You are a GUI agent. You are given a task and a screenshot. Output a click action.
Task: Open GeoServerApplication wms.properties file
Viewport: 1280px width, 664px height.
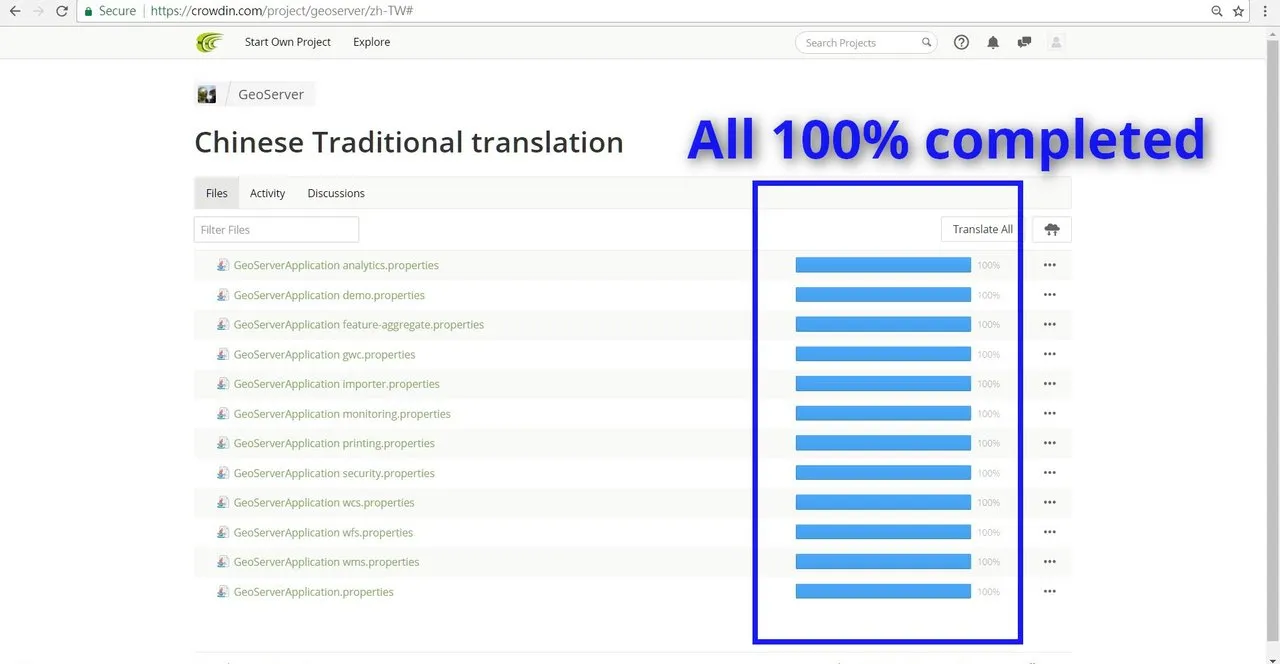pos(326,562)
